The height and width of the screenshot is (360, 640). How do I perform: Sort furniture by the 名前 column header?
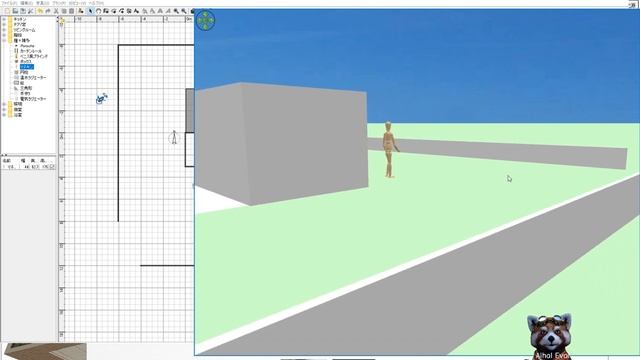[7, 160]
